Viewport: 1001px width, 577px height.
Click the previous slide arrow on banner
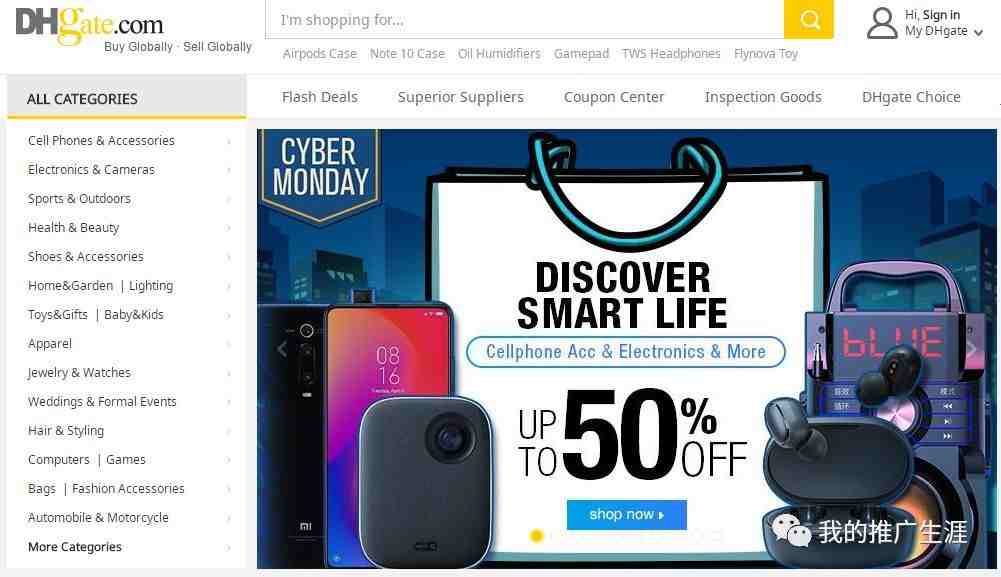[x=282, y=349]
